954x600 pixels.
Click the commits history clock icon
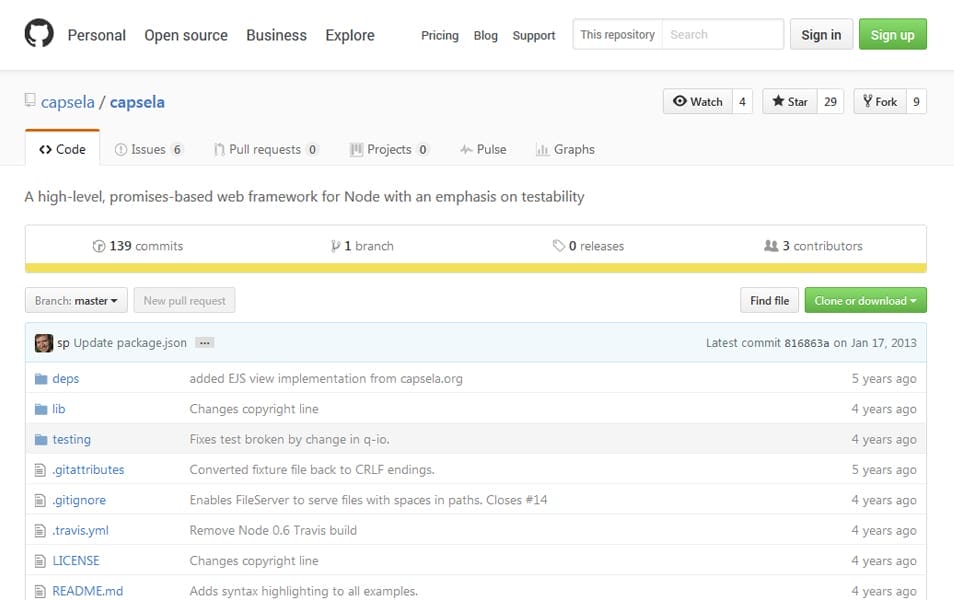point(99,246)
